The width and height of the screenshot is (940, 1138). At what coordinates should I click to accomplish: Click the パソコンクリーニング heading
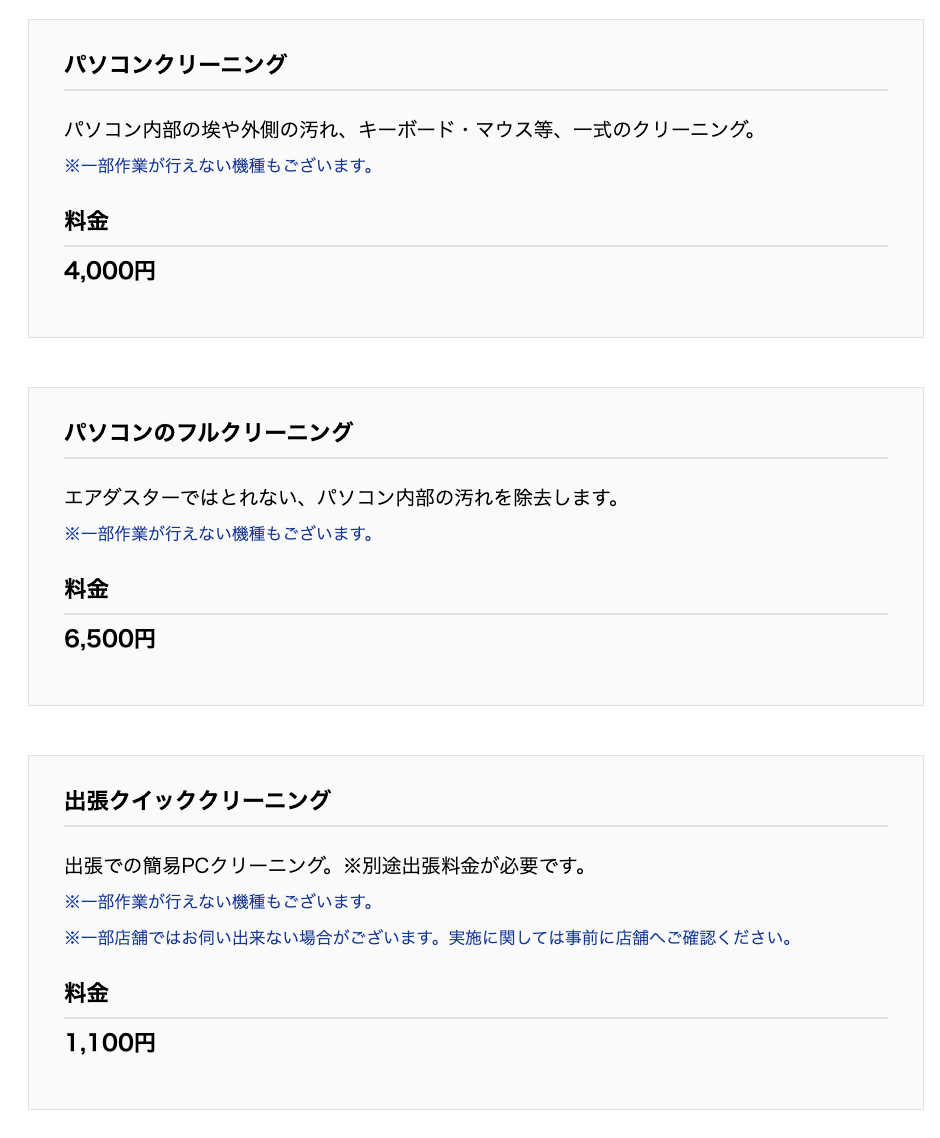coord(175,65)
